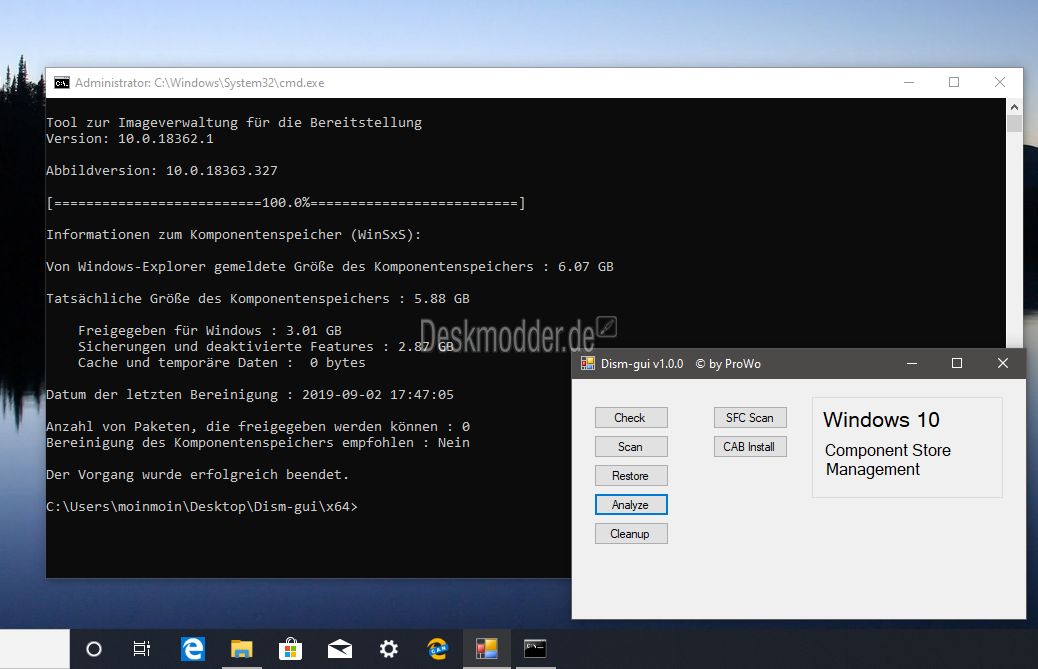Viewport: 1038px width, 669px height.
Task: Open the Mail envelope icon
Action: 340,649
